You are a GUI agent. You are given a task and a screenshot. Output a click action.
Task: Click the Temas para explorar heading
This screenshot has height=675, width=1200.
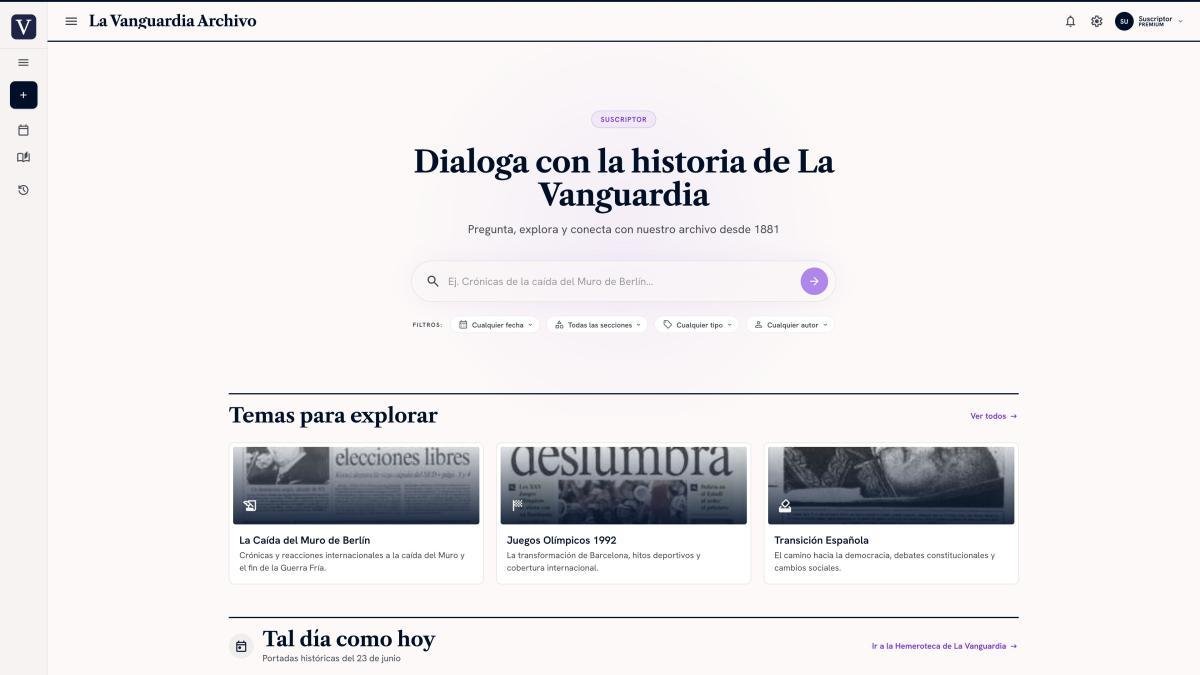(333, 415)
